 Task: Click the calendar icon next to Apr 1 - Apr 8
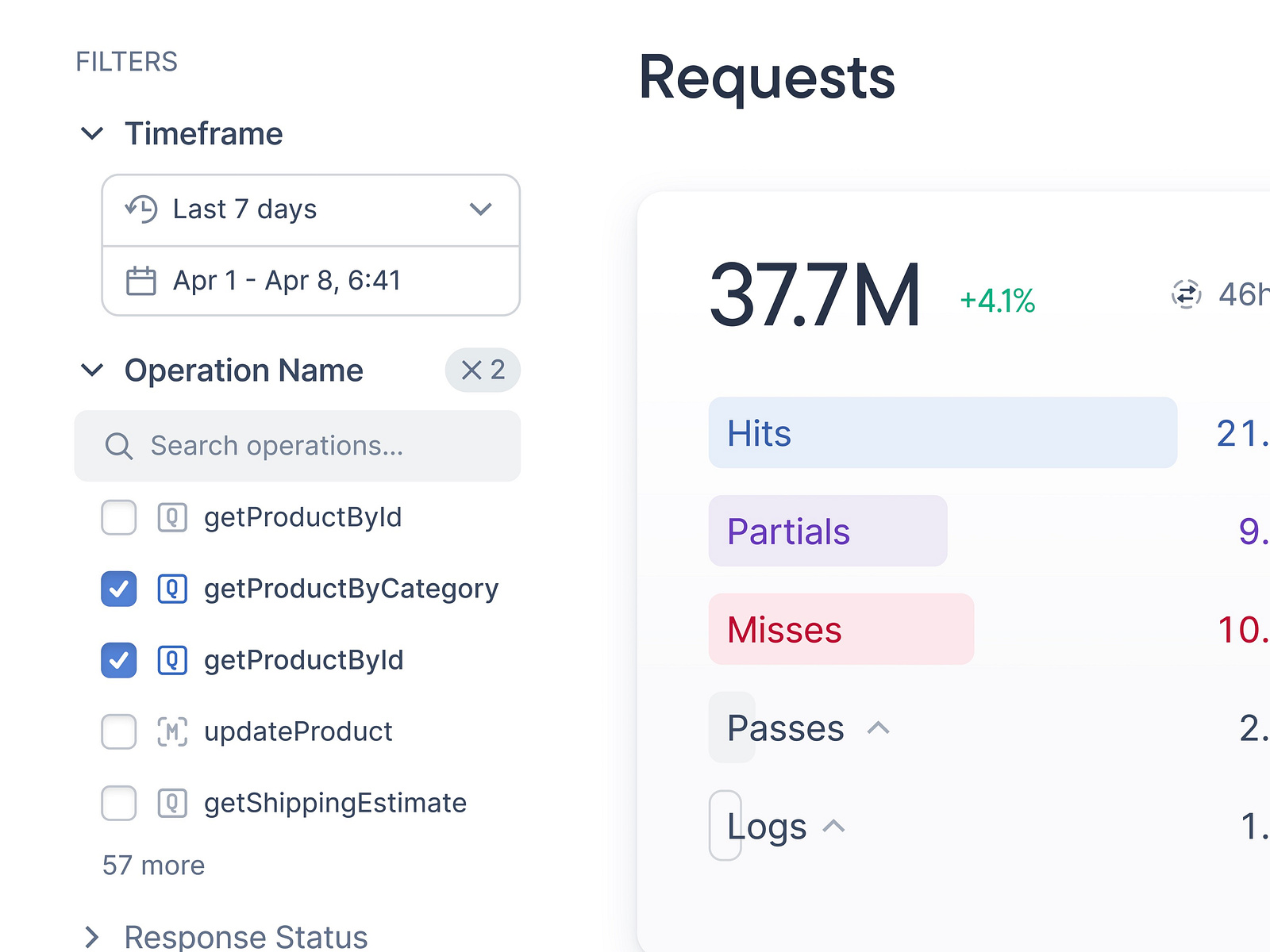pyautogui.click(x=140, y=280)
